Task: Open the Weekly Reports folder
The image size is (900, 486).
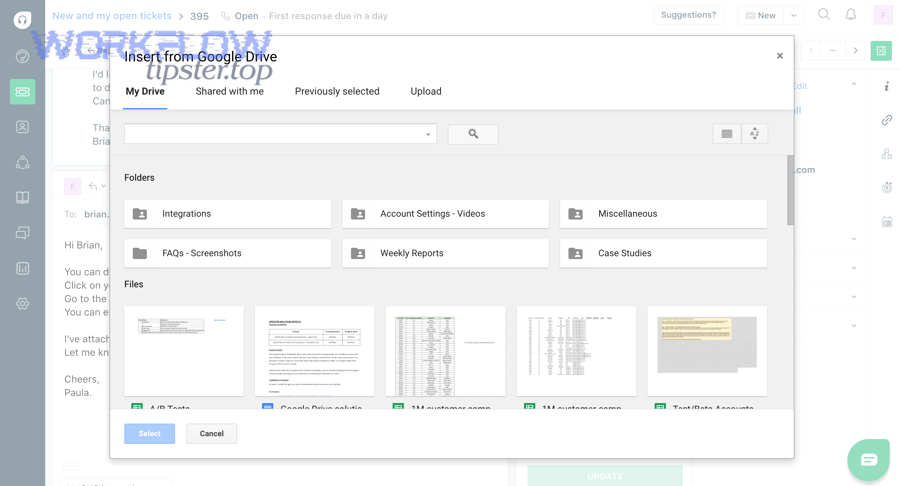Action: [x=445, y=253]
